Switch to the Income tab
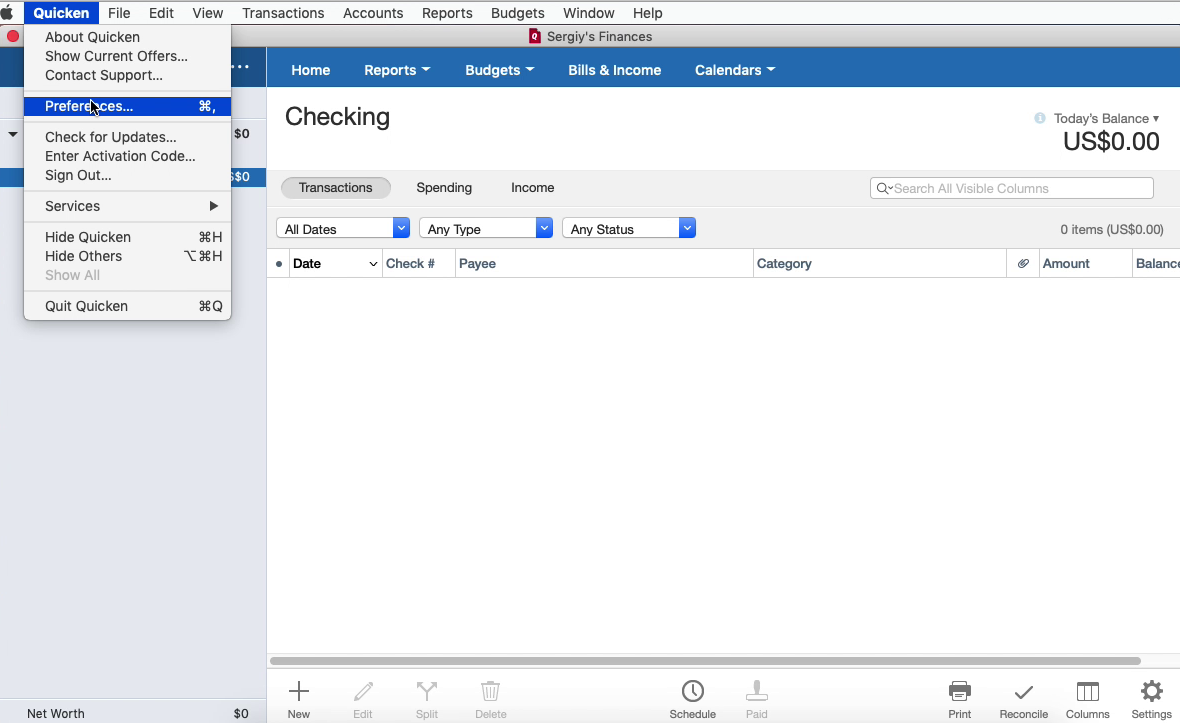 tap(533, 188)
